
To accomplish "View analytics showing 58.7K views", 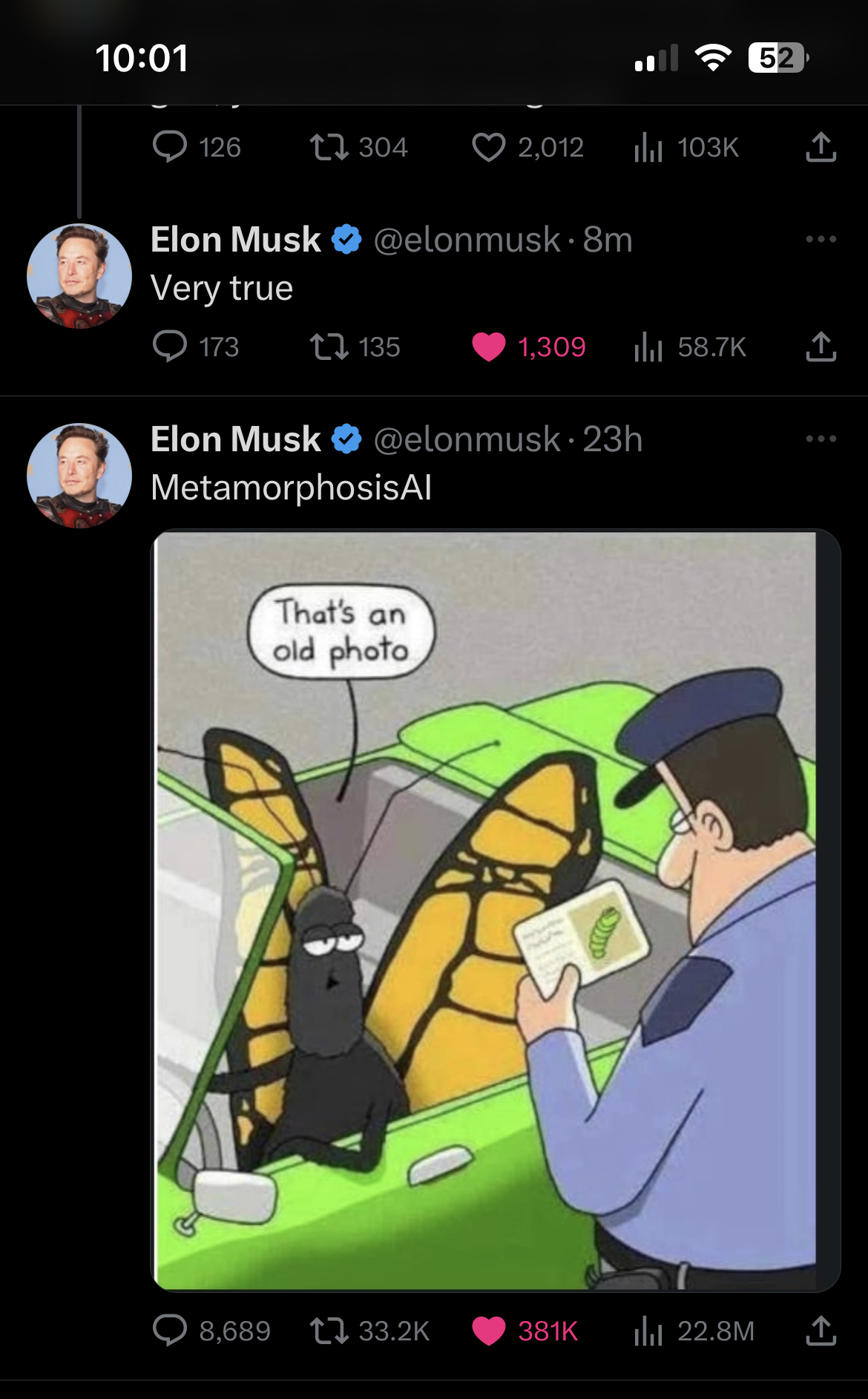I will [690, 347].
